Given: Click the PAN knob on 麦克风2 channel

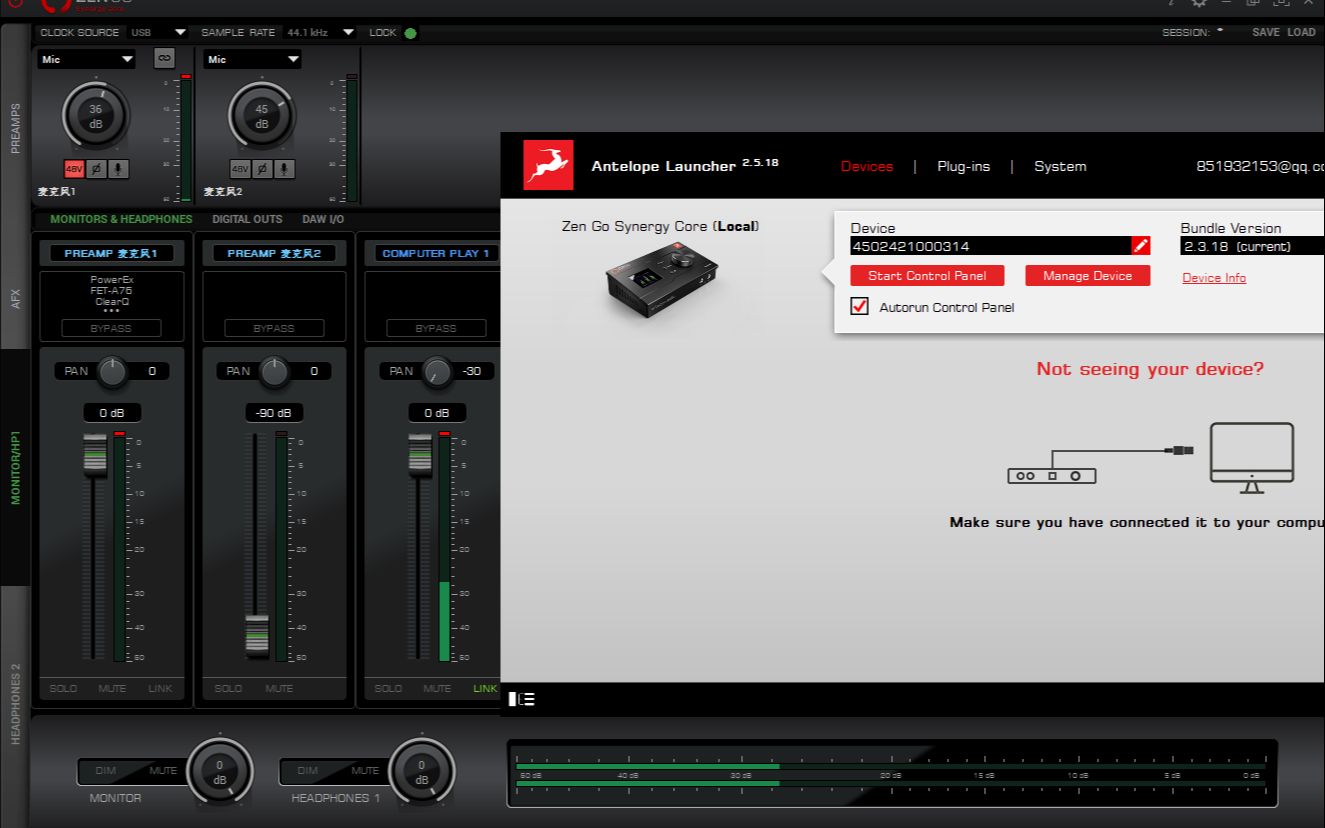Looking at the screenshot, I should [x=274, y=372].
